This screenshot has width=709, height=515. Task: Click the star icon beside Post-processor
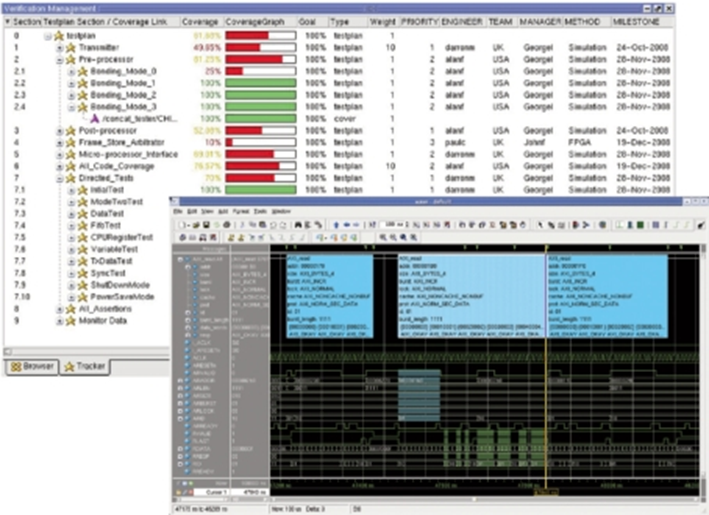70,131
